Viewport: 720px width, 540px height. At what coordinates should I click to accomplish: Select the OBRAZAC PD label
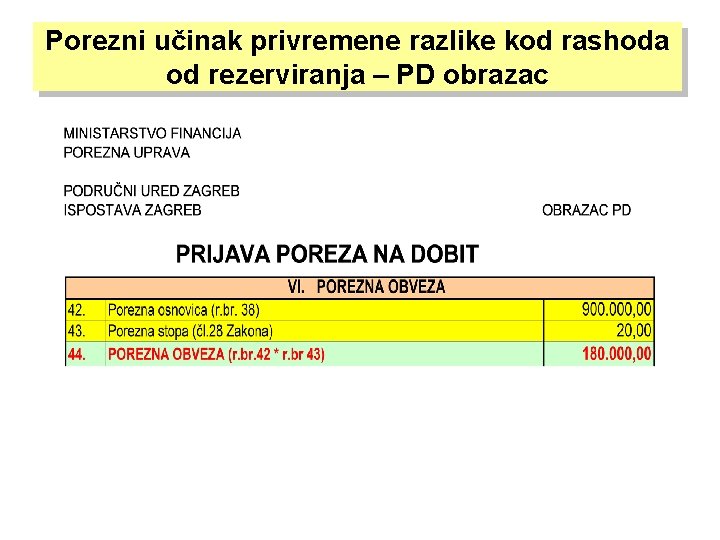[586, 210]
